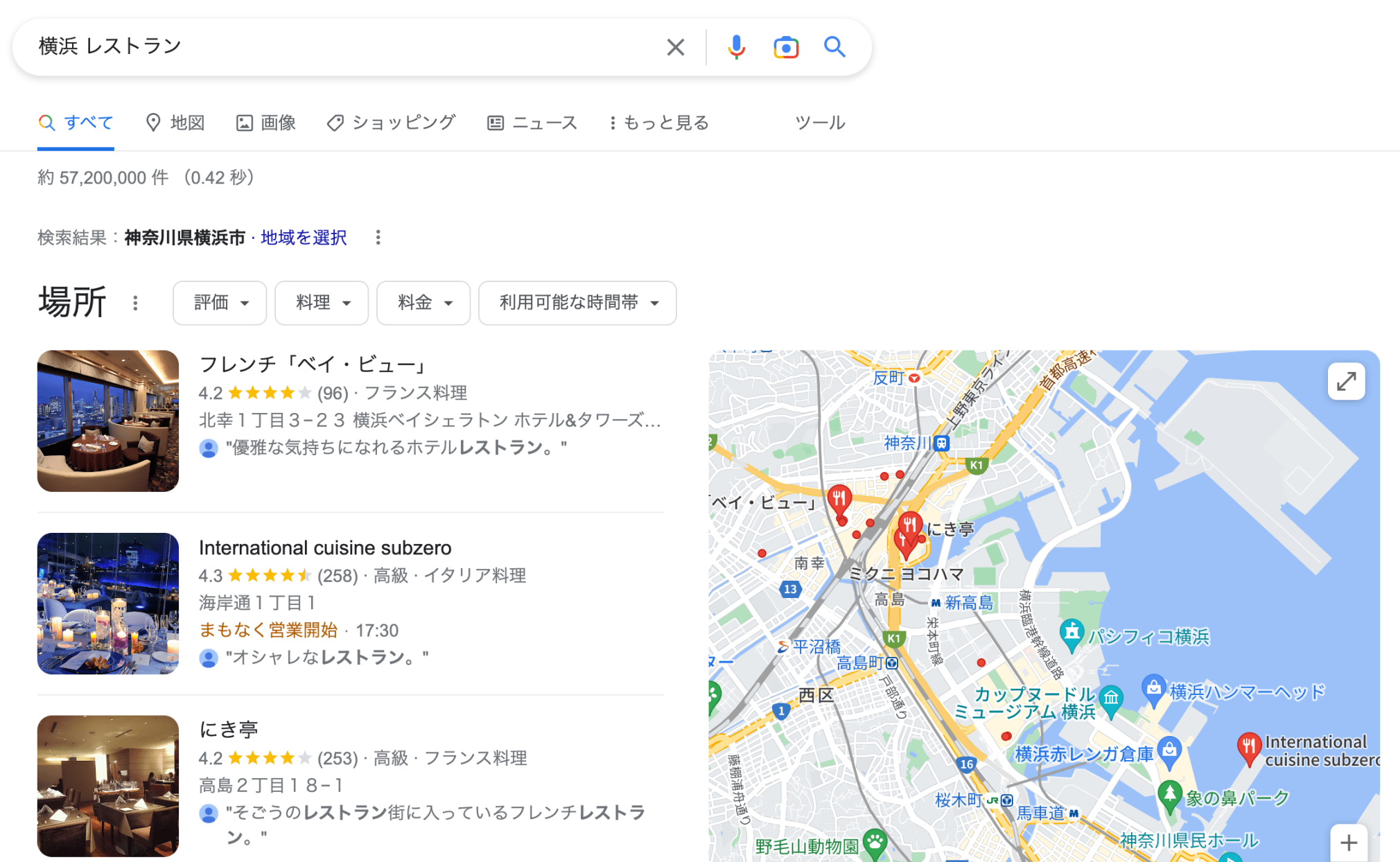Click the 地域を選択 link

303,237
